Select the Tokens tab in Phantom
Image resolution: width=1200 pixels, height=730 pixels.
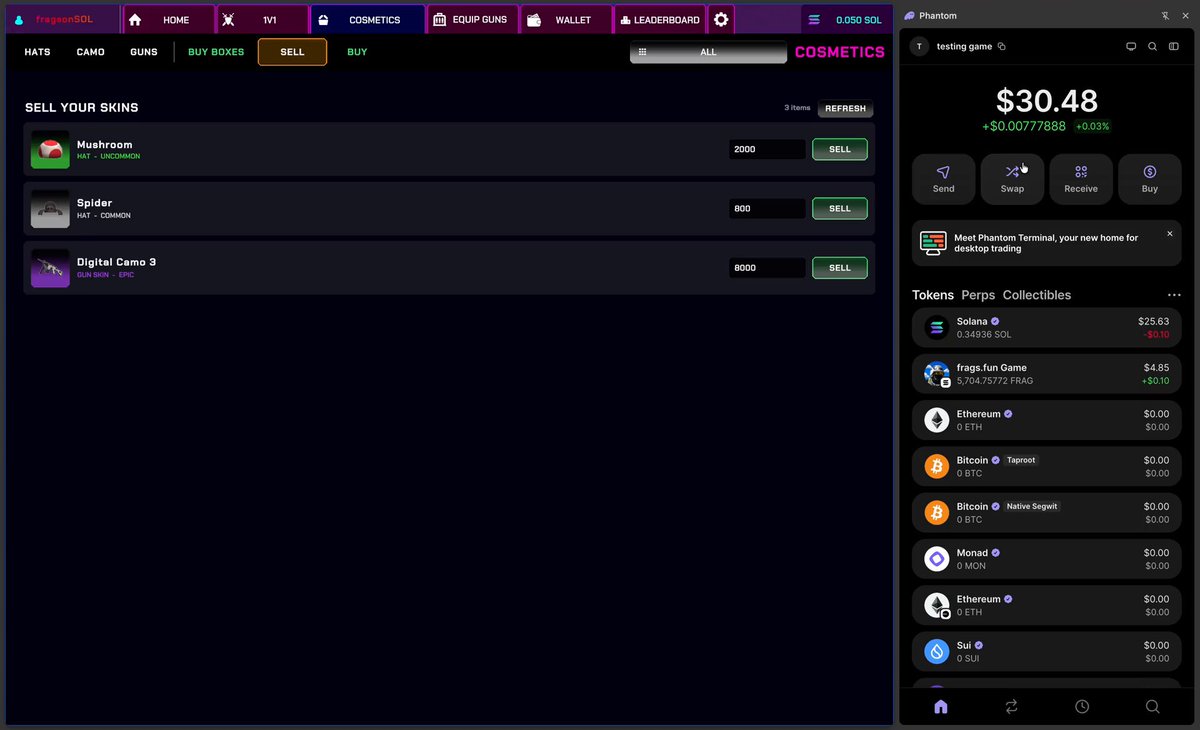pyautogui.click(x=933, y=295)
